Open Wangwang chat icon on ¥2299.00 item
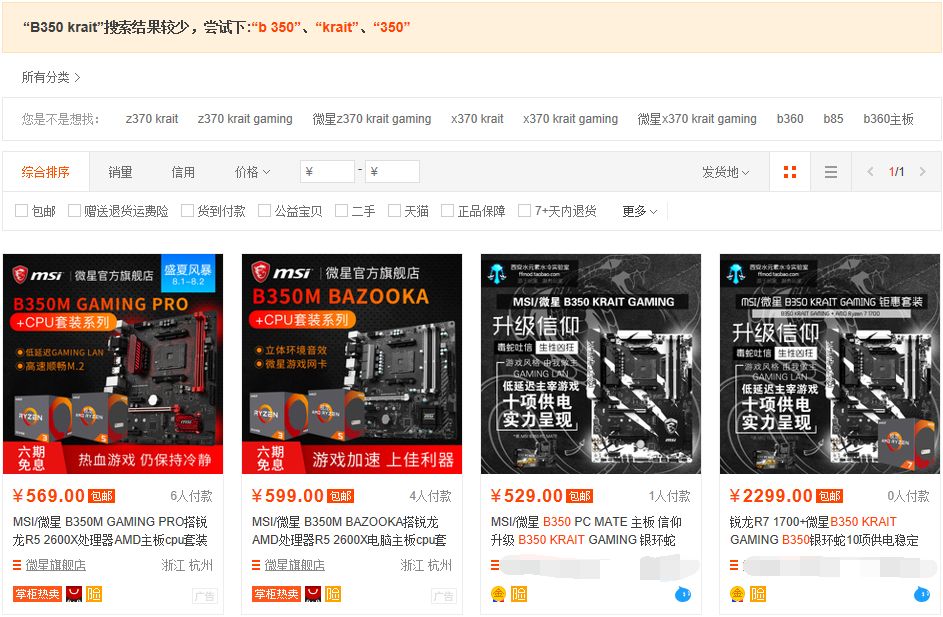Viewport: 943px width, 617px height. pos(922,595)
